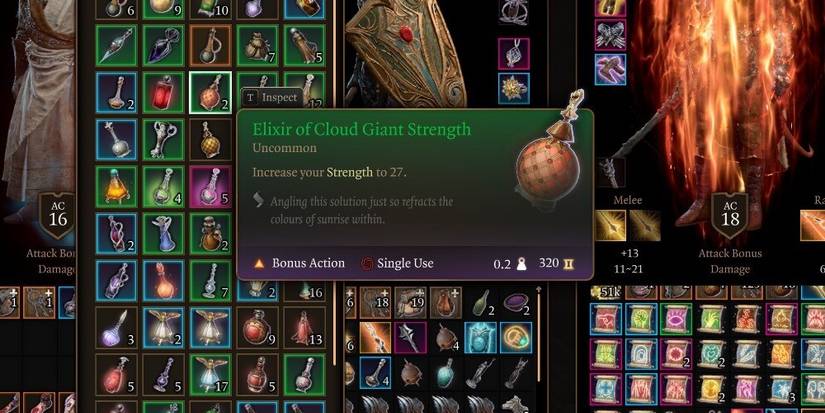Image resolution: width=825 pixels, height=413 pixels.
Task: Select the melee staff weapon slot
Action: pos(611,172)
